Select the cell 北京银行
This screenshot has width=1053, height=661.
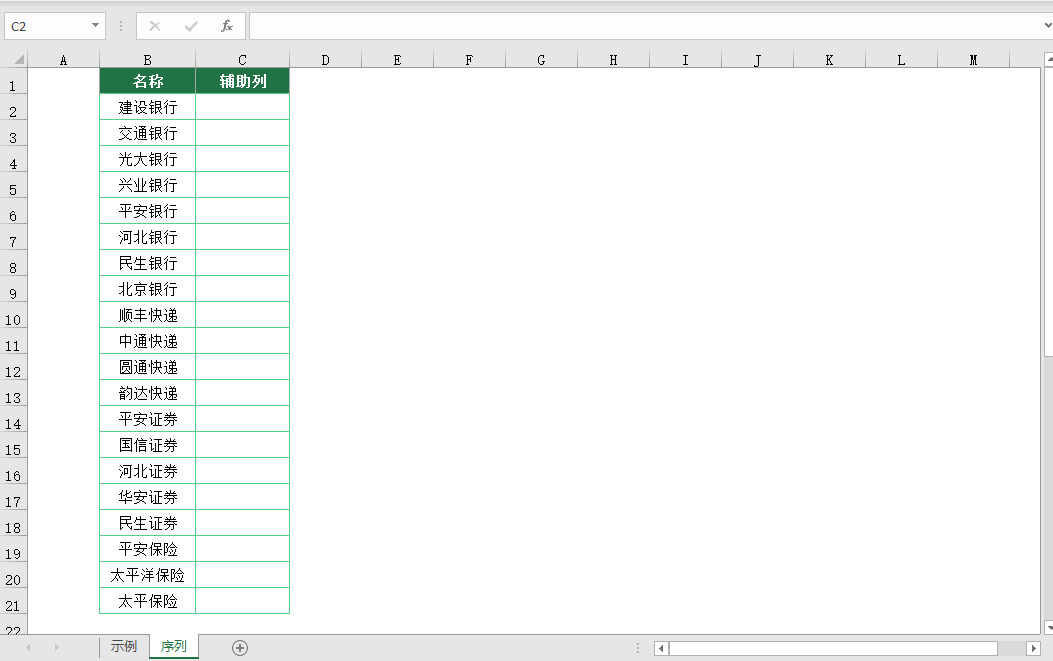(x=147, y=289)
